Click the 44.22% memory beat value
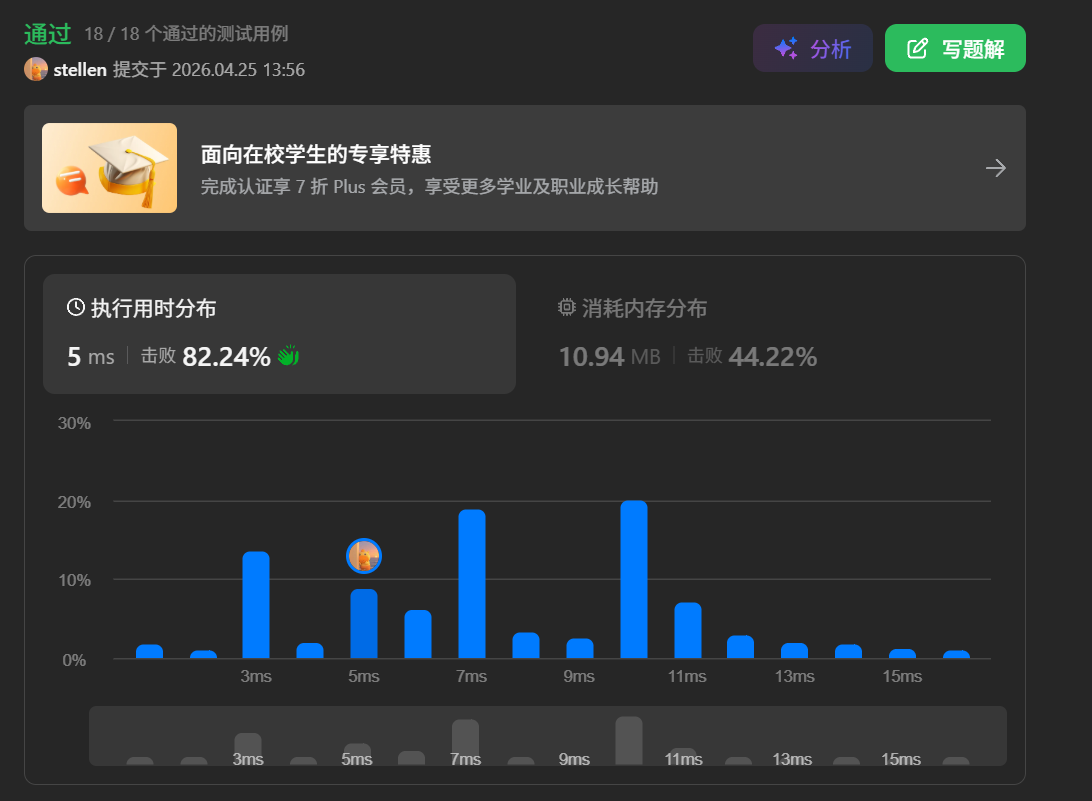1092x801 pixels. coord(772,357)
